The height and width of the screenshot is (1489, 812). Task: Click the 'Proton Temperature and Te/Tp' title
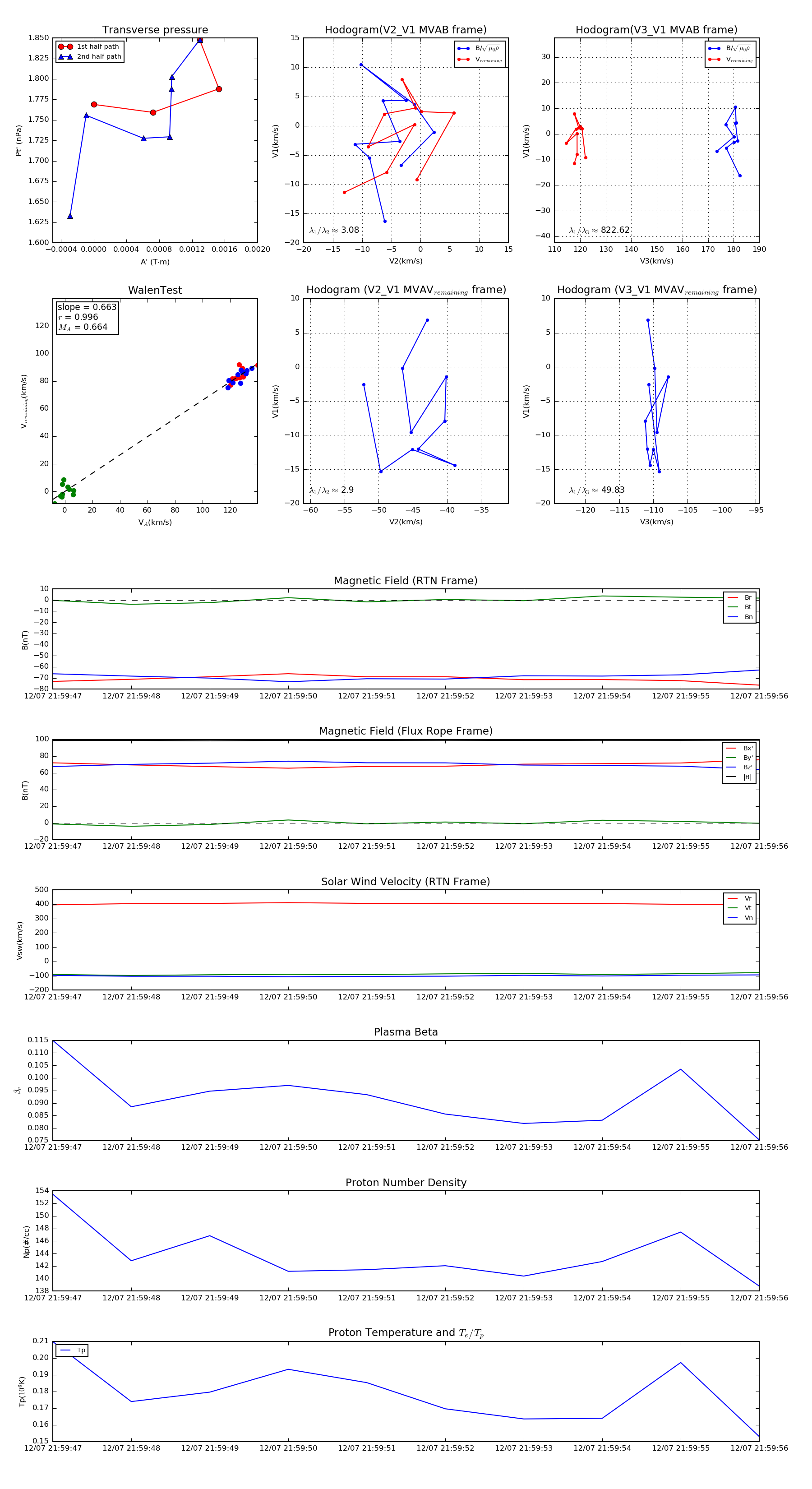406,1333
